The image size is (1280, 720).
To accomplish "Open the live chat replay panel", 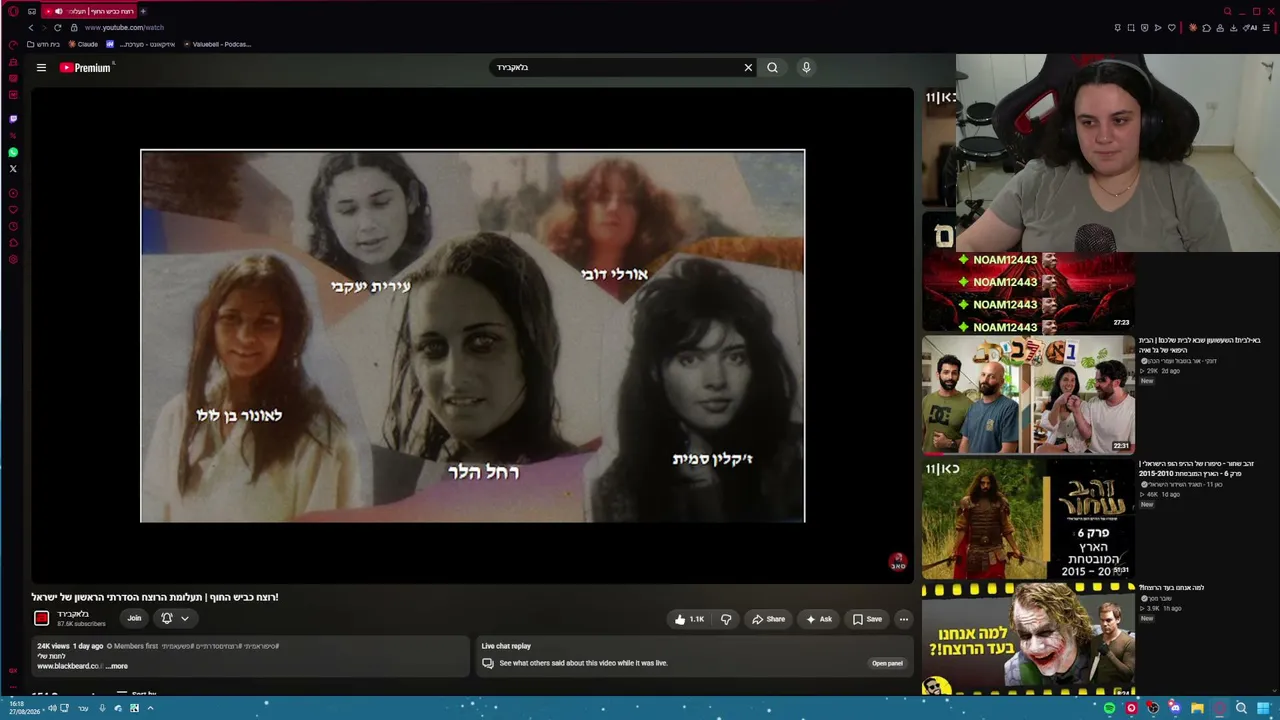I will (x=887, y=663).
